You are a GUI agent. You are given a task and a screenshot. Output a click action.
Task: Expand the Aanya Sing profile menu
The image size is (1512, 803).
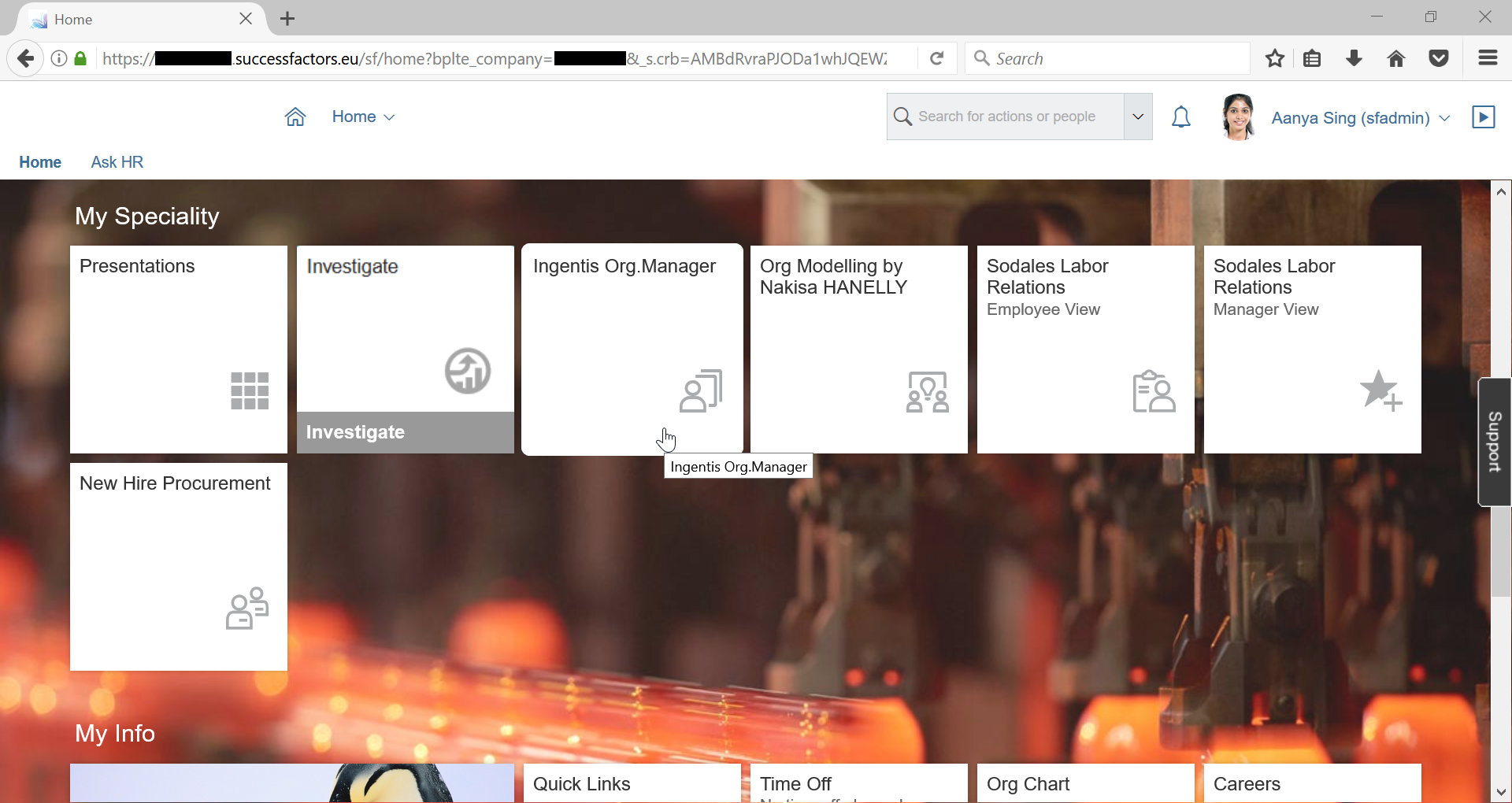pos(1443,118)
